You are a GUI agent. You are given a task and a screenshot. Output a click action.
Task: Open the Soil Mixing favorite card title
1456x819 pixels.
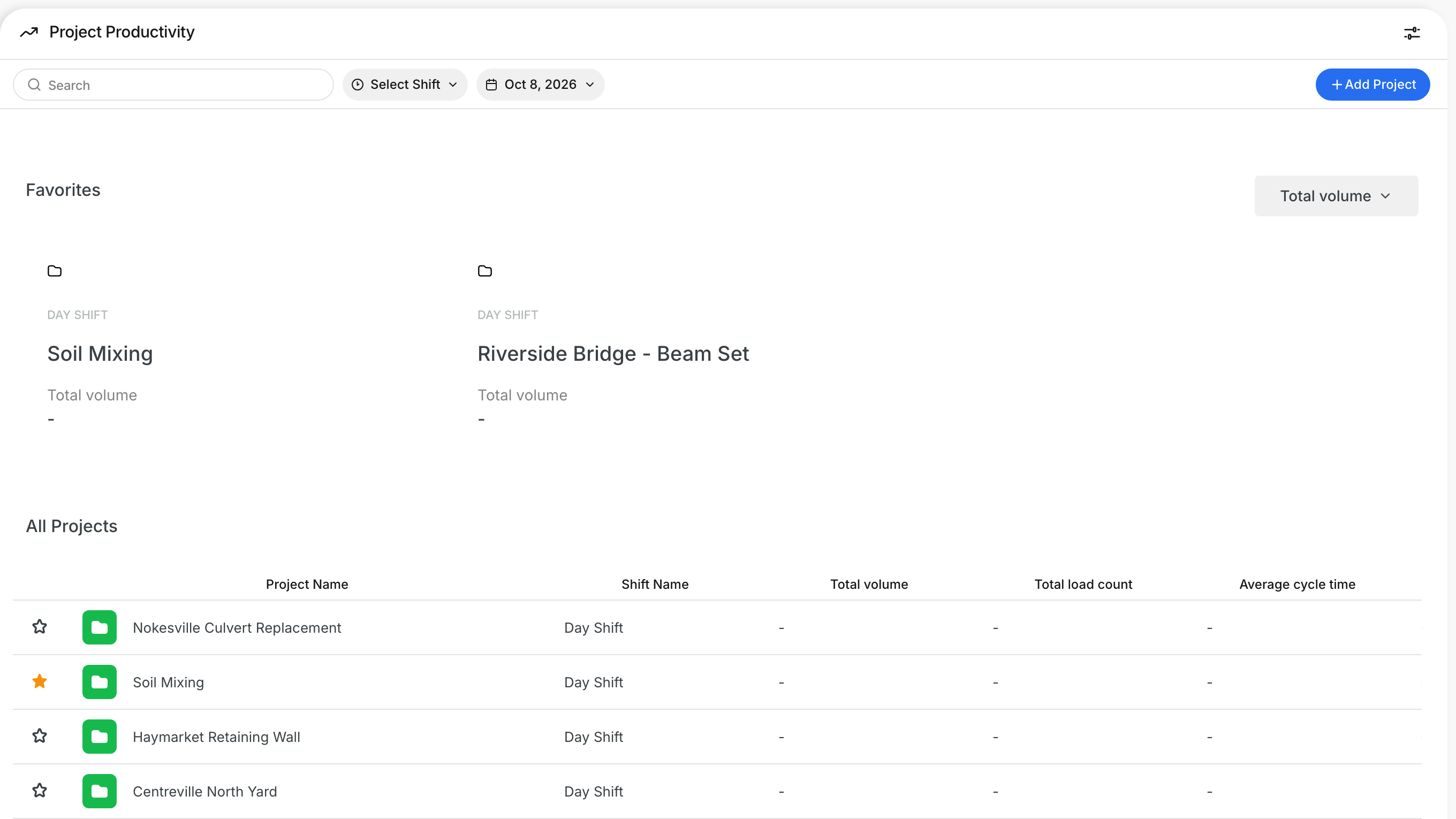pyautogui.click(x=100, y=354)
